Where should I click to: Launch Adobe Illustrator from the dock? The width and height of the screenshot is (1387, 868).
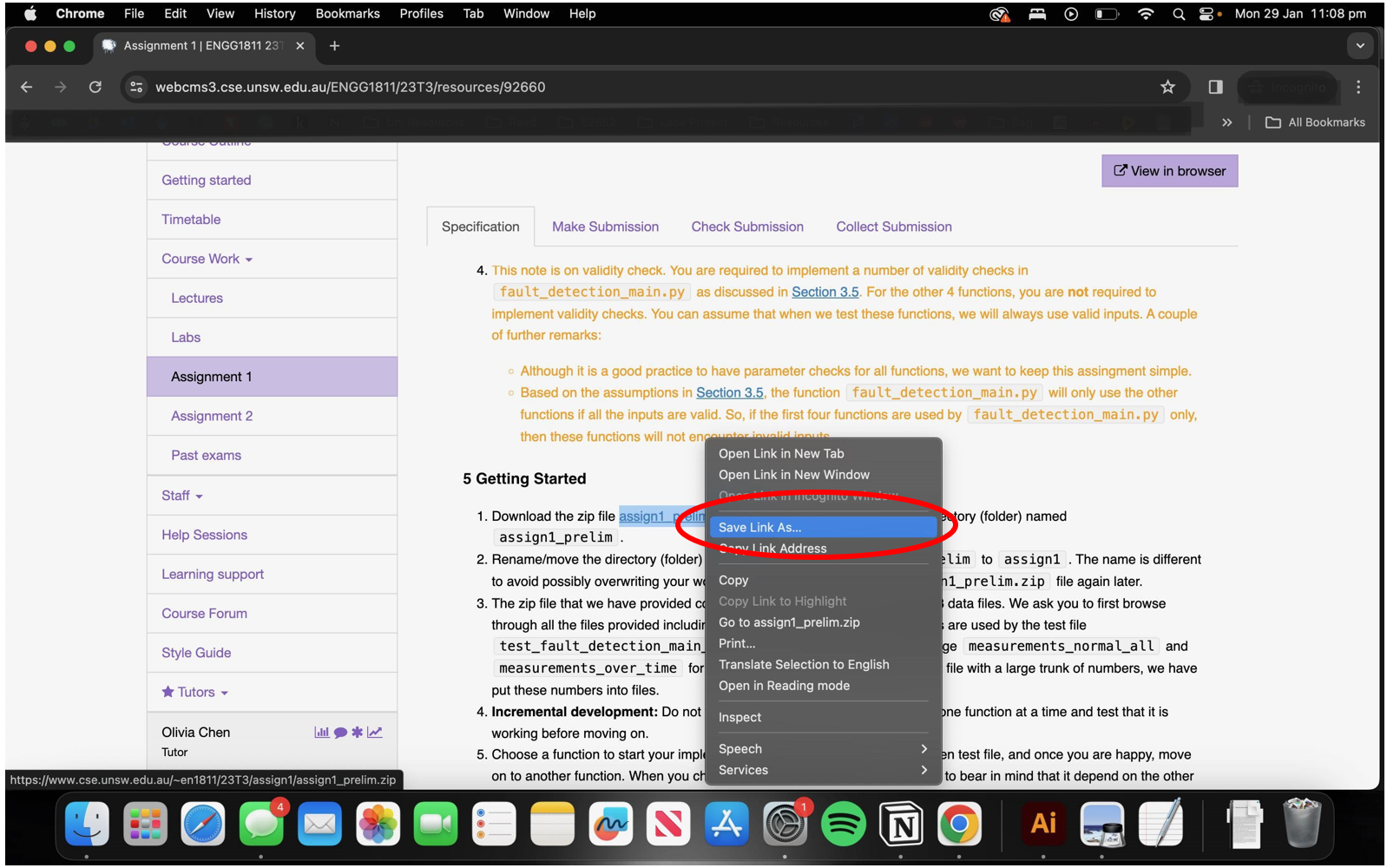pyautogui.click(x=1043, y=823)
